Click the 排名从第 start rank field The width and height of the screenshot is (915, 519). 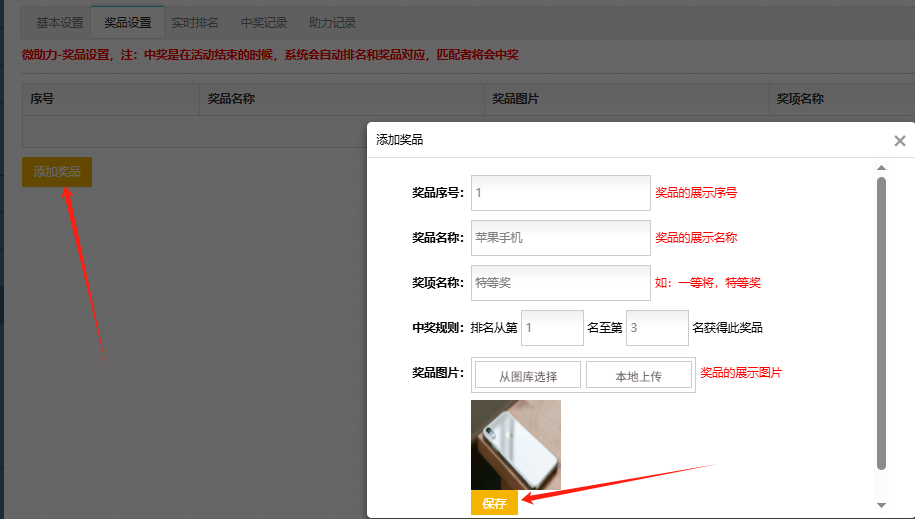click(552, 328)
